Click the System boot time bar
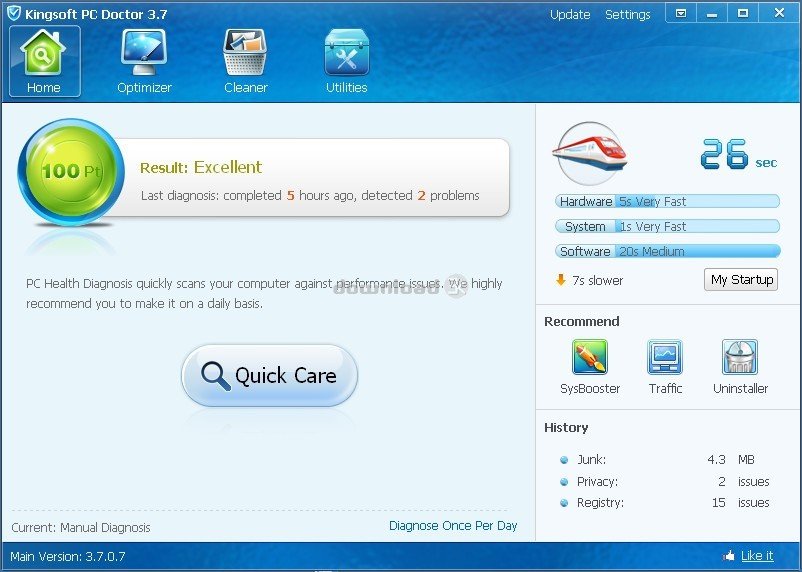802x572 pixels. [667, 226]
